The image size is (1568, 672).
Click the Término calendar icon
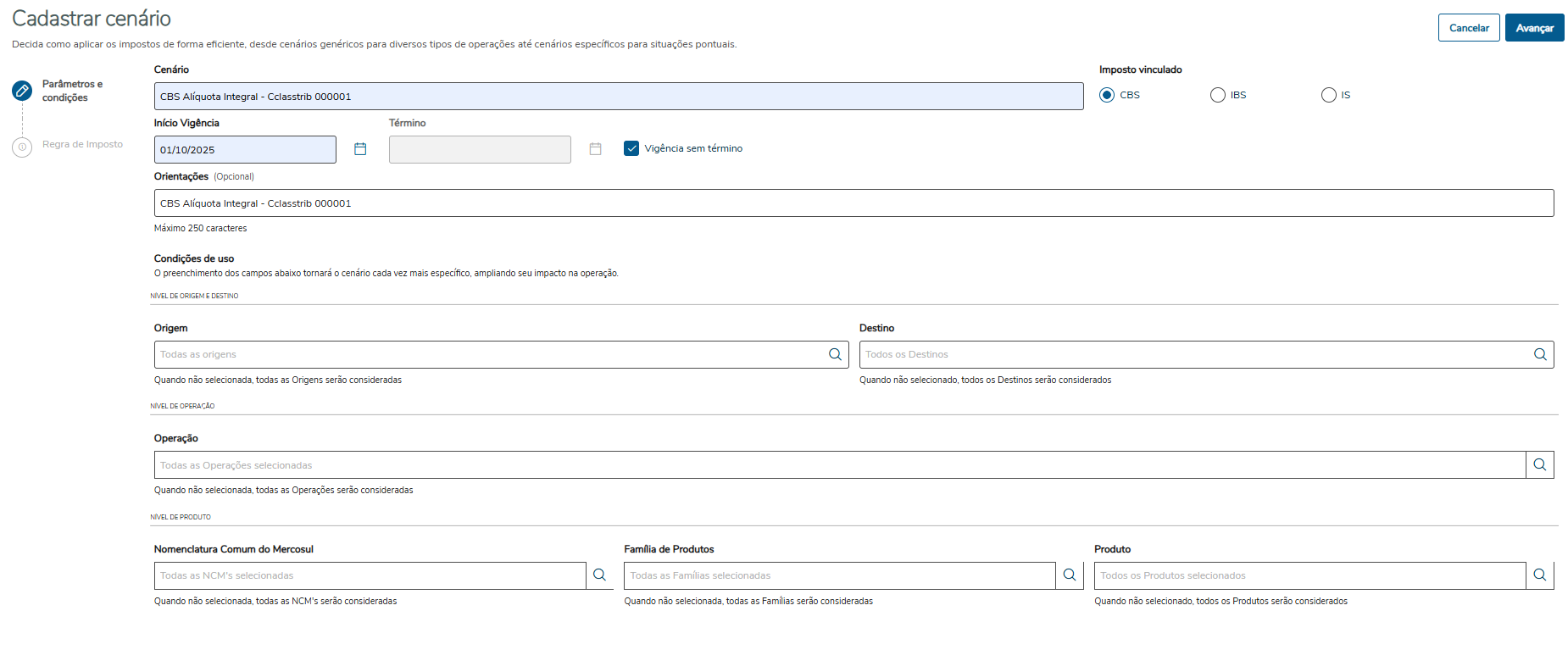pyautogui.click(x=596, y=149)
